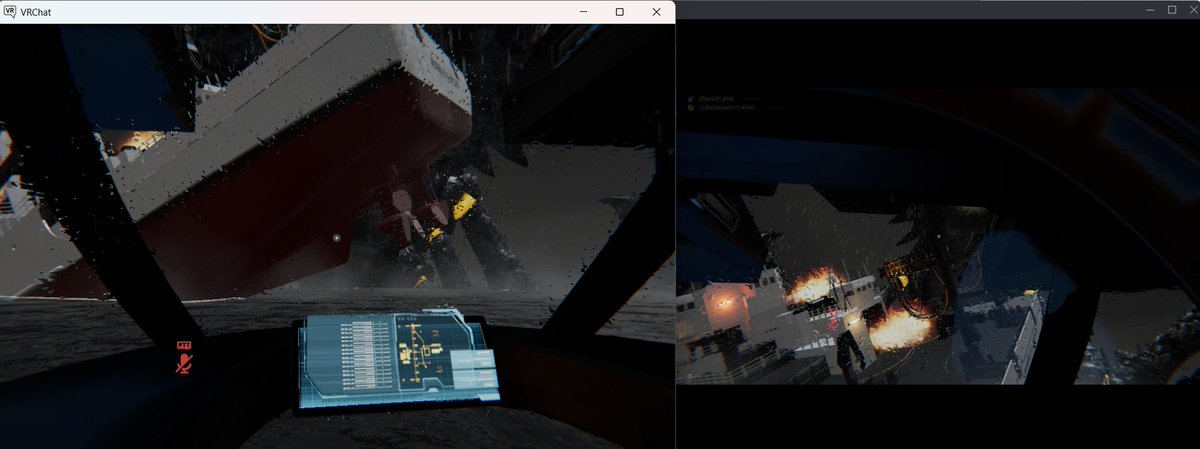This screenshot has height=449, width=1200.
Task: Maximize the VRChat window
Action: [x=620, y=12]
